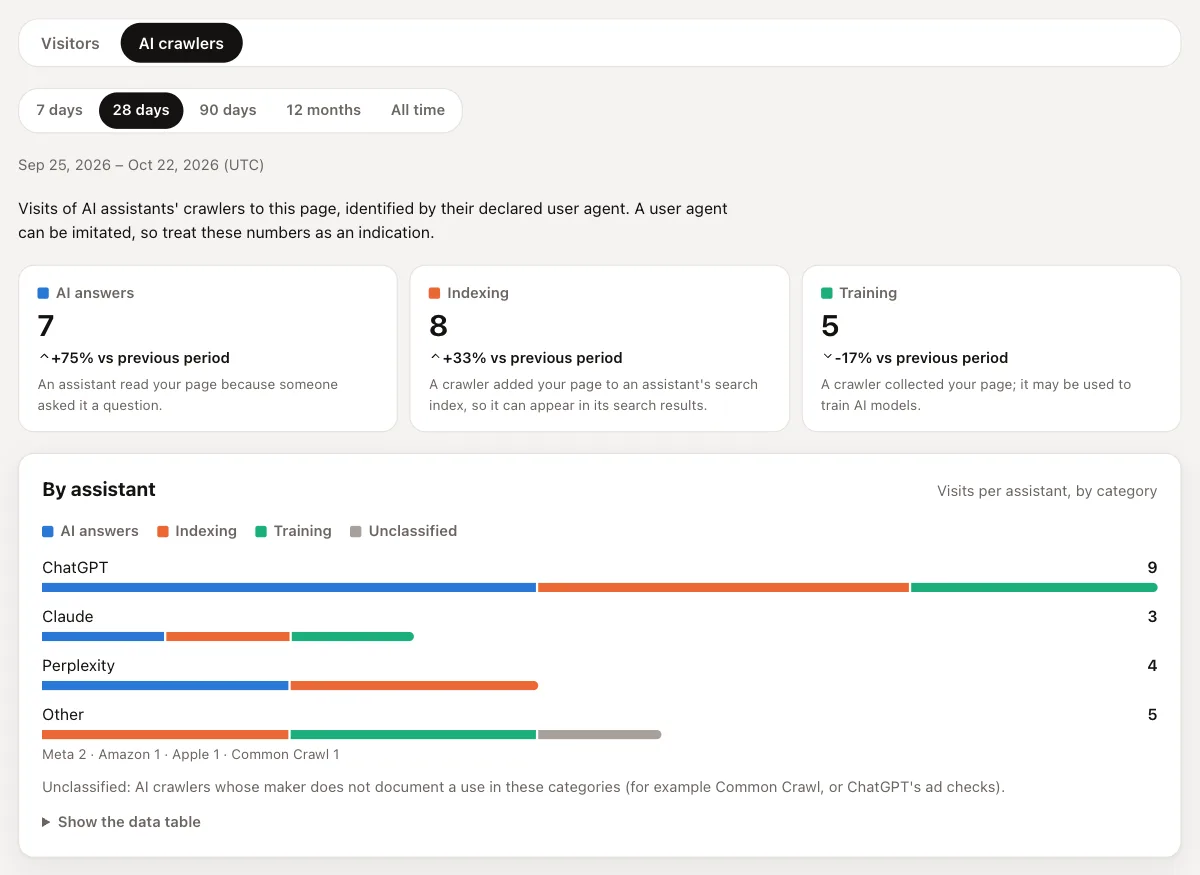Pick the 12 months time range
This screenshot has height=875, width=1200.
tap(323, 110)
